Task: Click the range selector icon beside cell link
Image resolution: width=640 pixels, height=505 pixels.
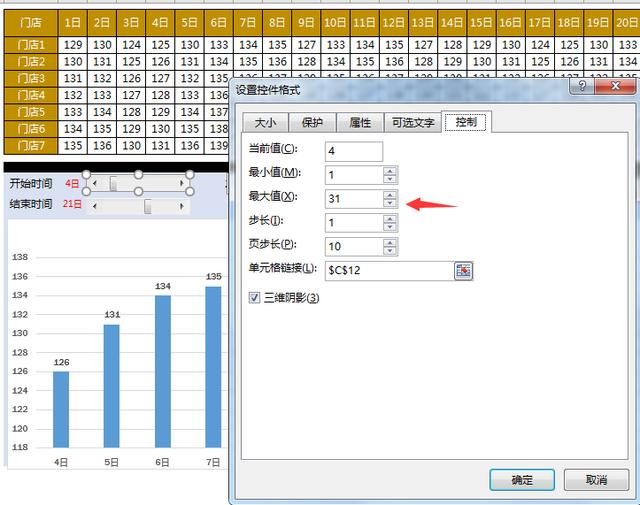Action: click(x=463, y=270)
